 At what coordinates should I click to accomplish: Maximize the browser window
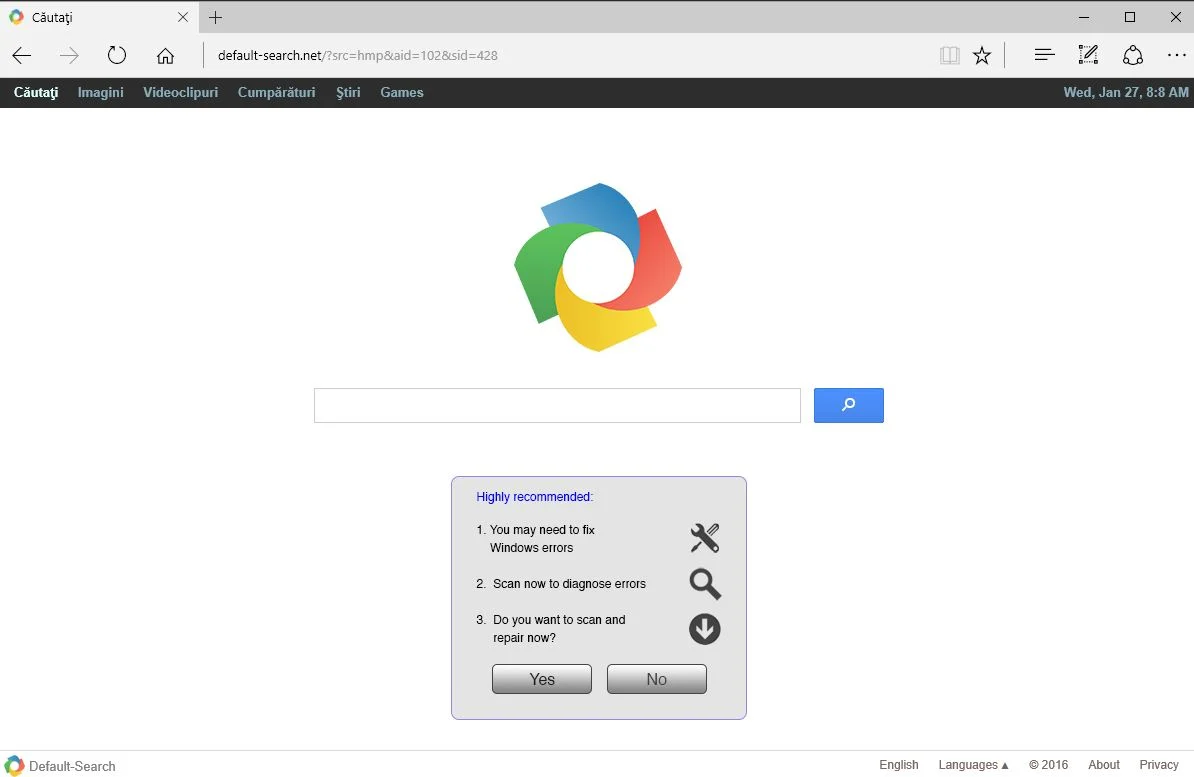(1129, 17)
